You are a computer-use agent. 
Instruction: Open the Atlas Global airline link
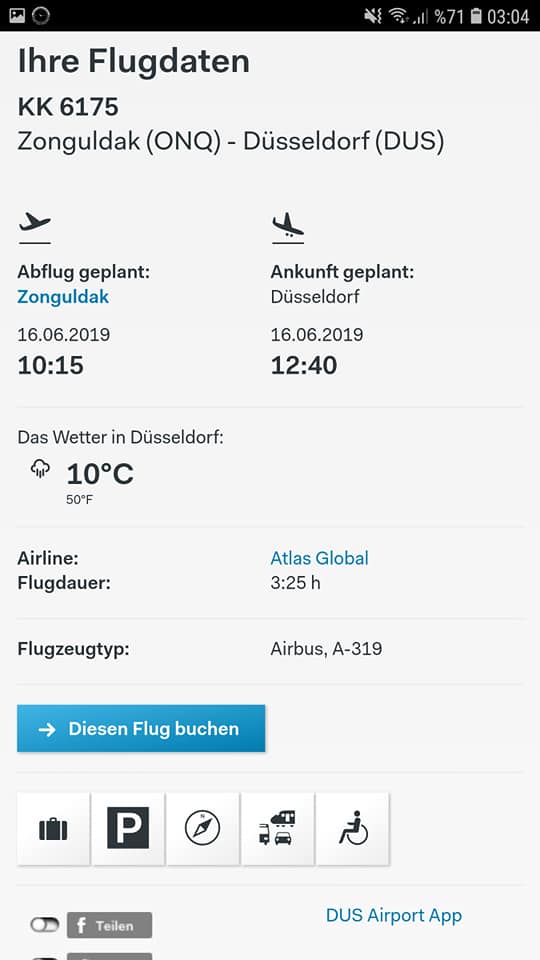click(x=320, y=558)
